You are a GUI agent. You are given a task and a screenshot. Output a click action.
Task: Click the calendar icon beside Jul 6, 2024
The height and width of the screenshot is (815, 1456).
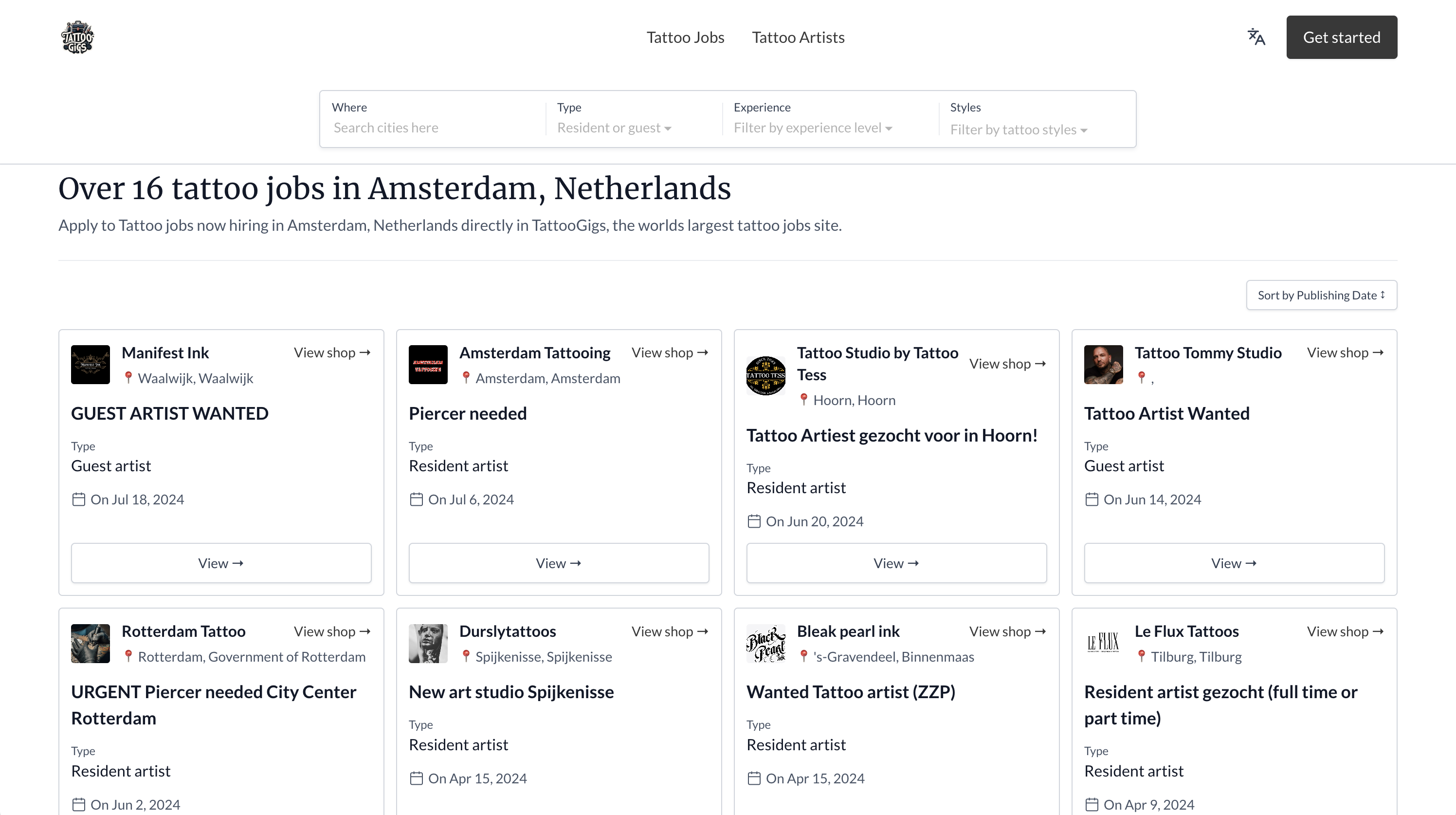[416, 500]
